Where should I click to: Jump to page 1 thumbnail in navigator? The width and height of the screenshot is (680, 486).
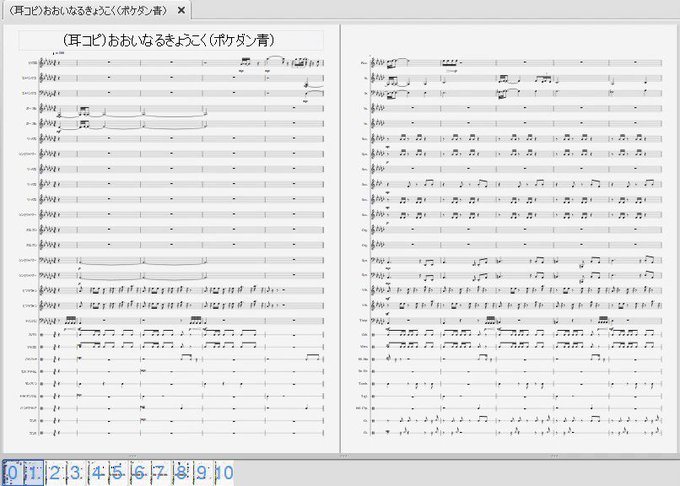coord(33,473)
